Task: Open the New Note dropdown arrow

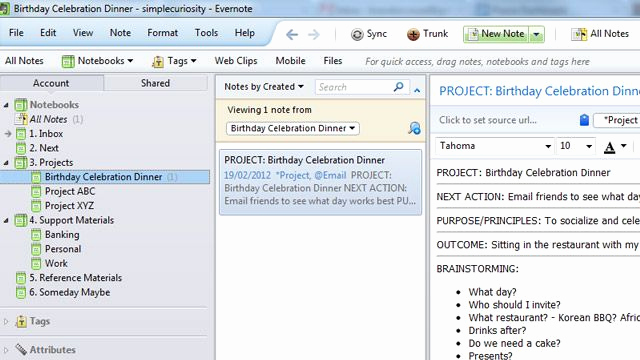Action: click(x=537, y=35)
